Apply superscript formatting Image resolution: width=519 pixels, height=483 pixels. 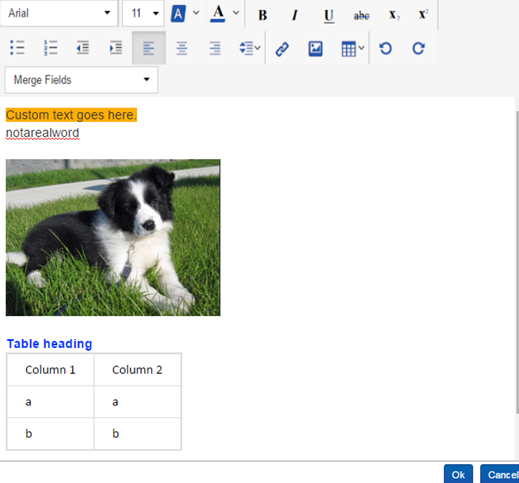[x=423, y=14]
